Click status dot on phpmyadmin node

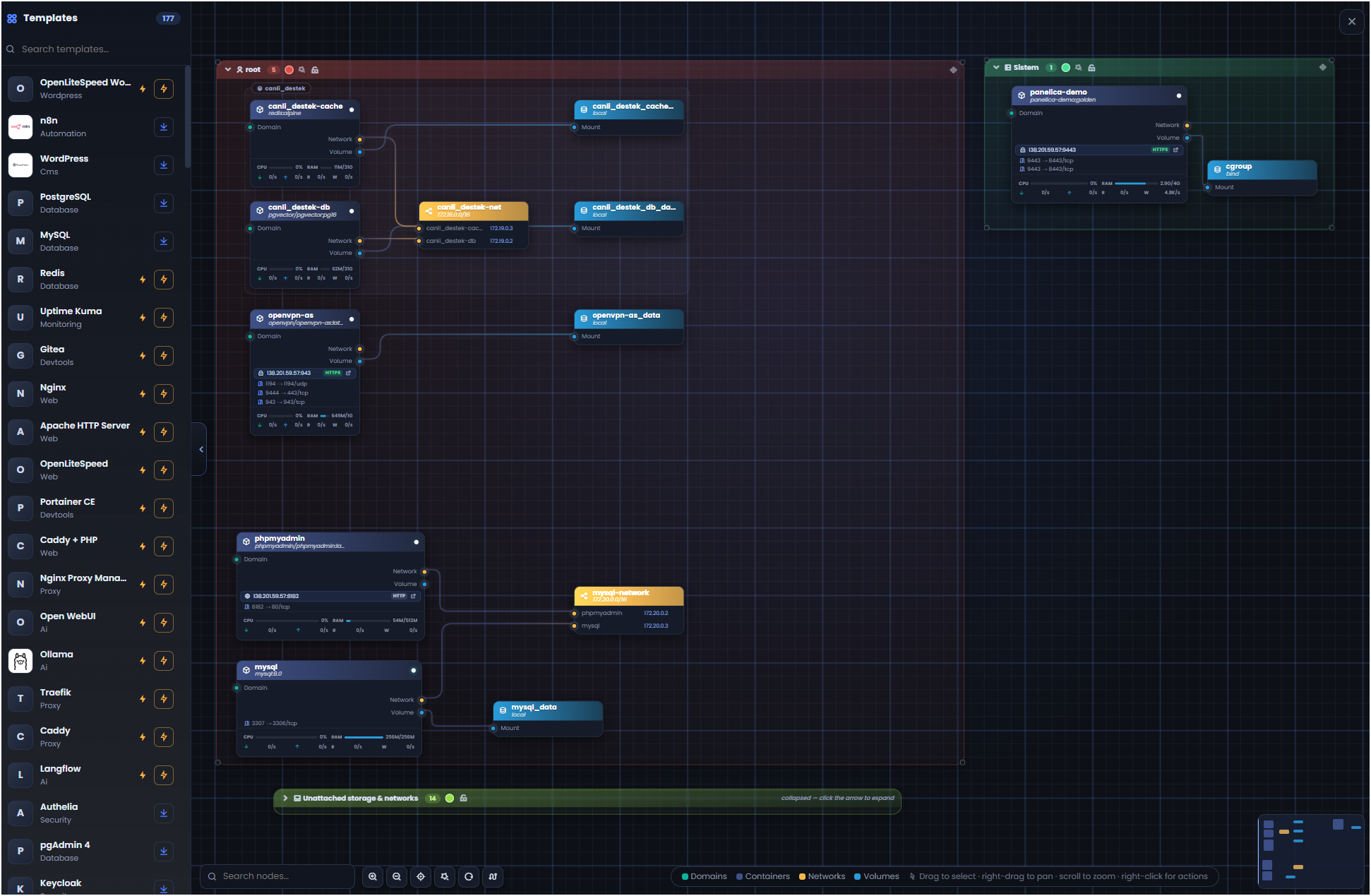pos(416,542)
